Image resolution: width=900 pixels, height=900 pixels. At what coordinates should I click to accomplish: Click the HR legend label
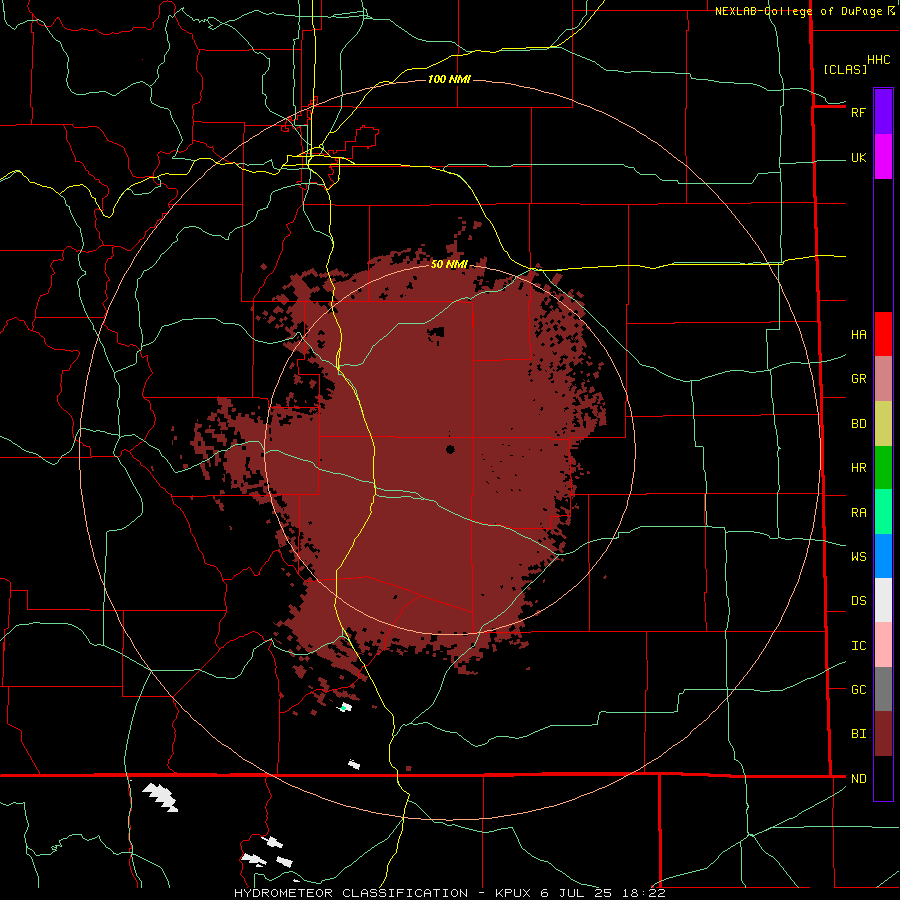[858, 468]
